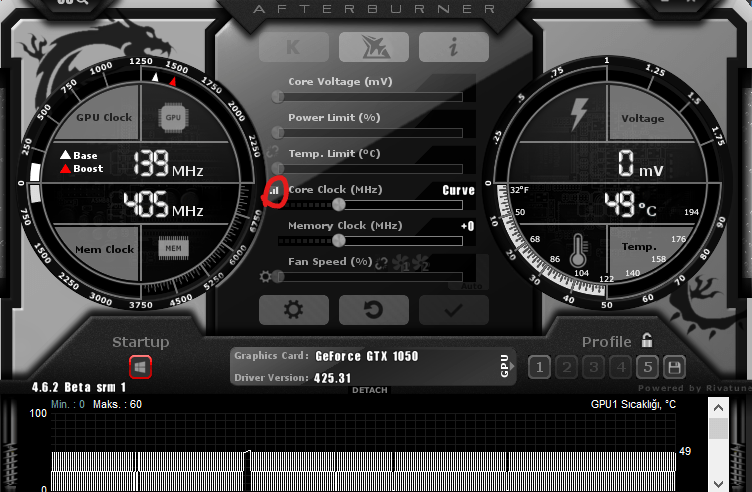Click the GPU1 Sıcaklığı graph title
Screen dimensions: 752x492
click(633, 404)
